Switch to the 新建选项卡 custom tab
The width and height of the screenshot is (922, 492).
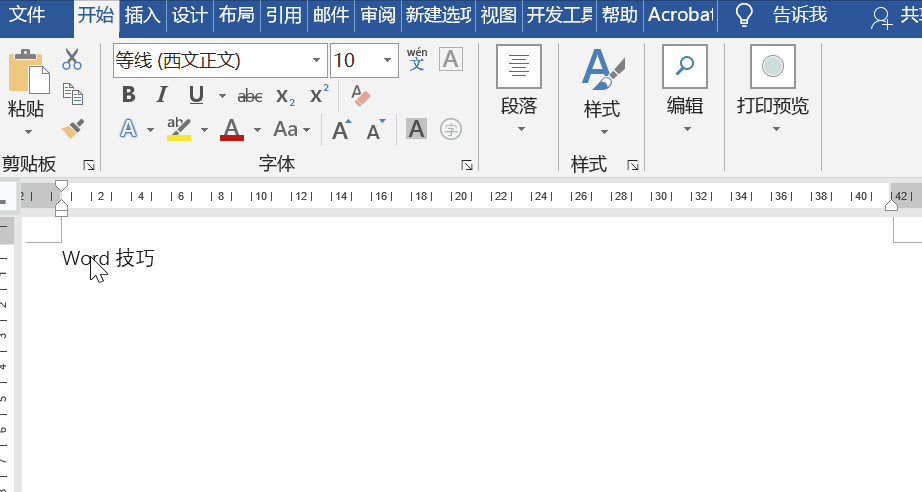tap(439, 15)
